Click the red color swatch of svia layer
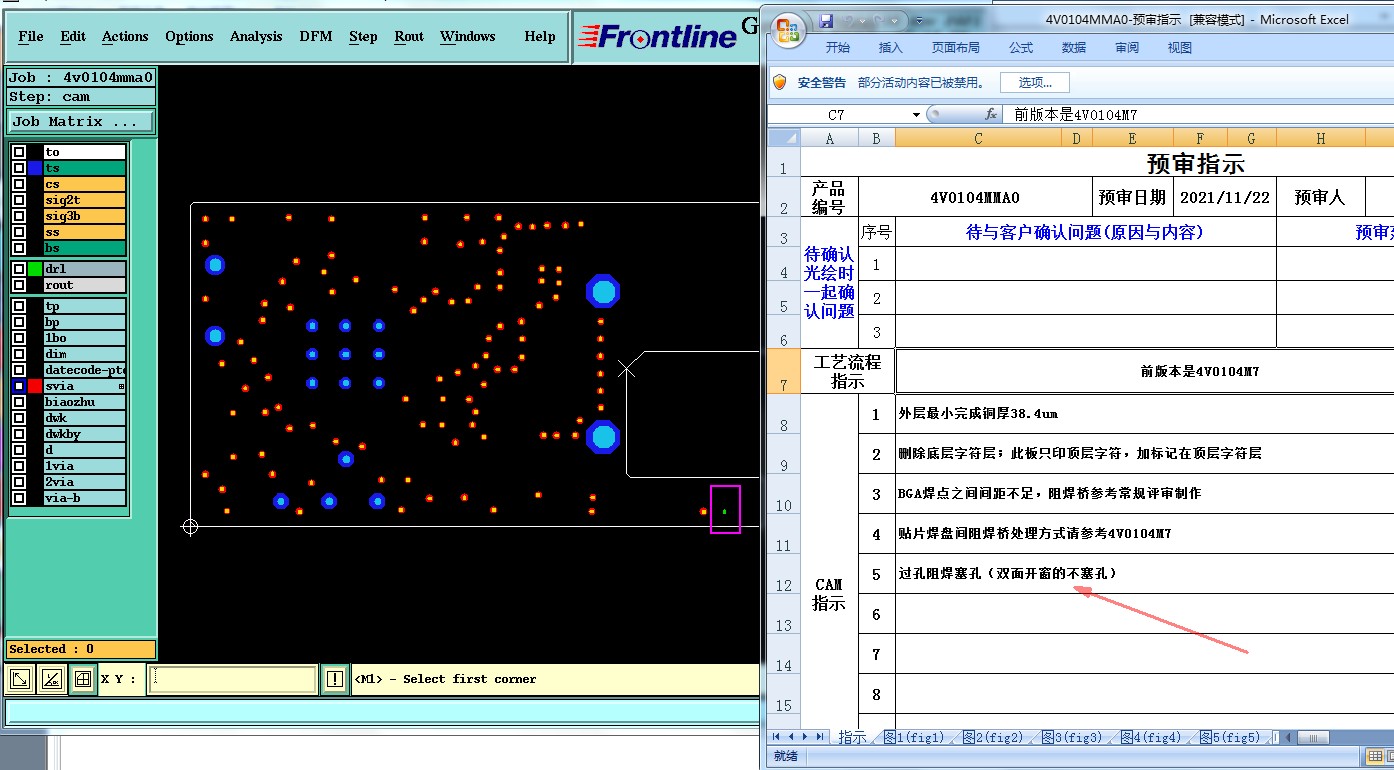The width and height of the screenshot is (1394, 770). [x=35, y=386]
